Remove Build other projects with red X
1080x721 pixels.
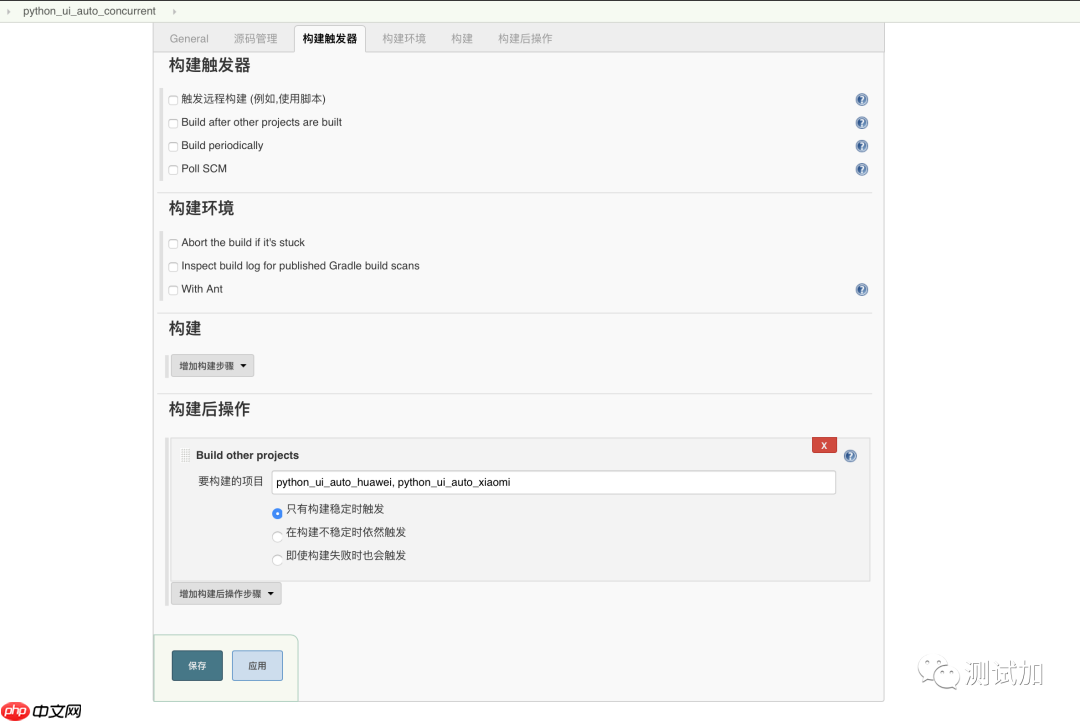(824, 445)
